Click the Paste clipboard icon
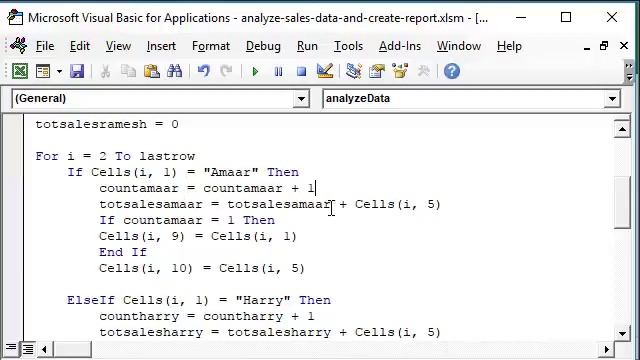 tap(152, 71)
